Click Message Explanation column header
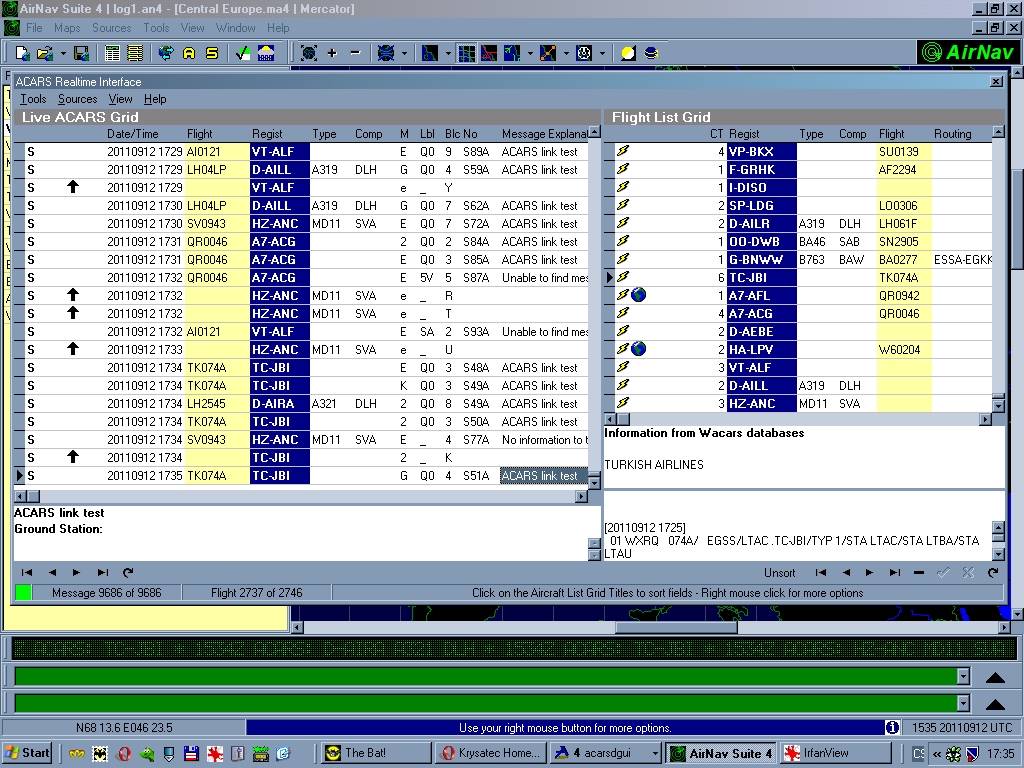Screen dimensions: 1024x768 [544, 134]
